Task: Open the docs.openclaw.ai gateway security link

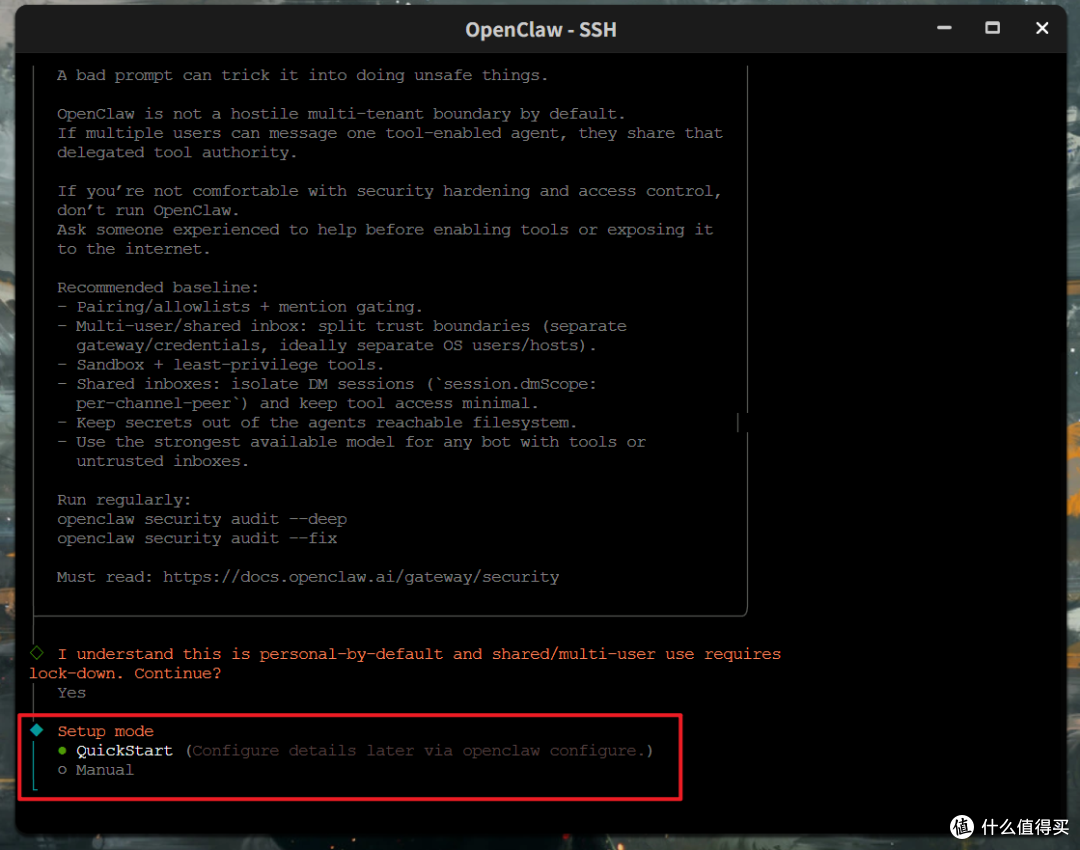Action: point(361,577)
